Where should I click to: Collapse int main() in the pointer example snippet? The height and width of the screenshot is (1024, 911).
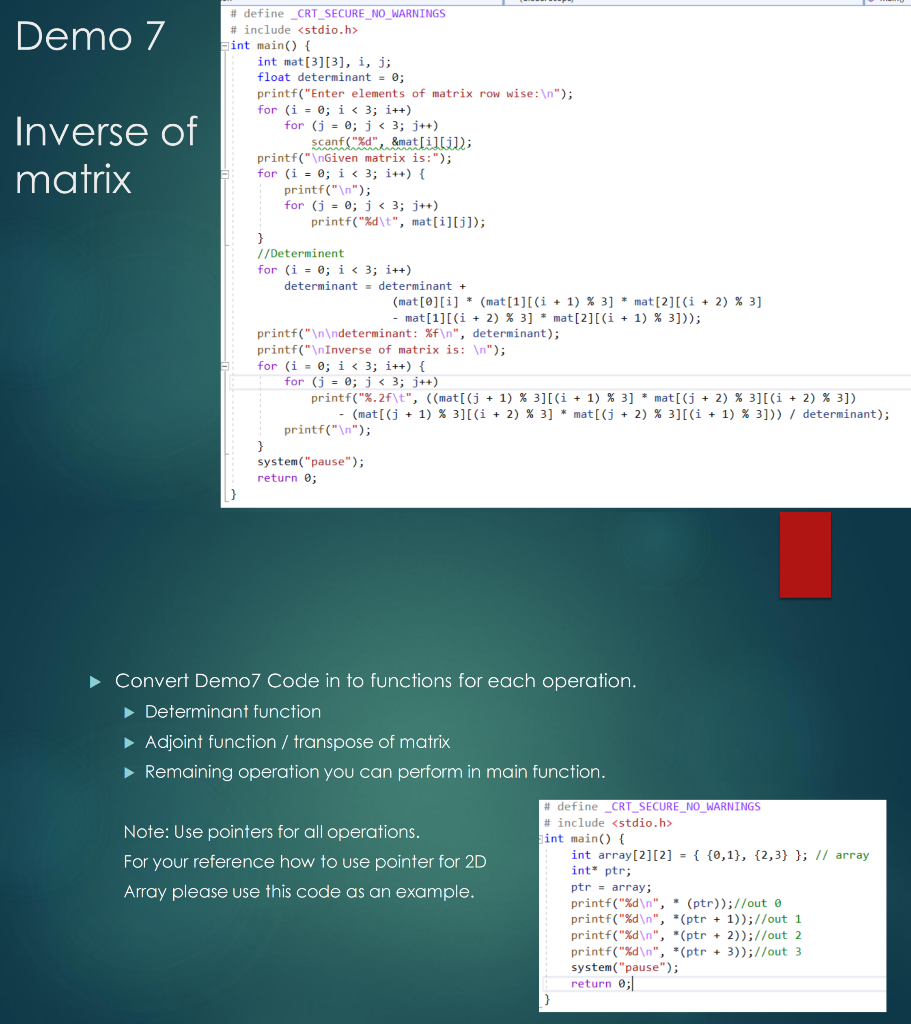tap(541, 838)
